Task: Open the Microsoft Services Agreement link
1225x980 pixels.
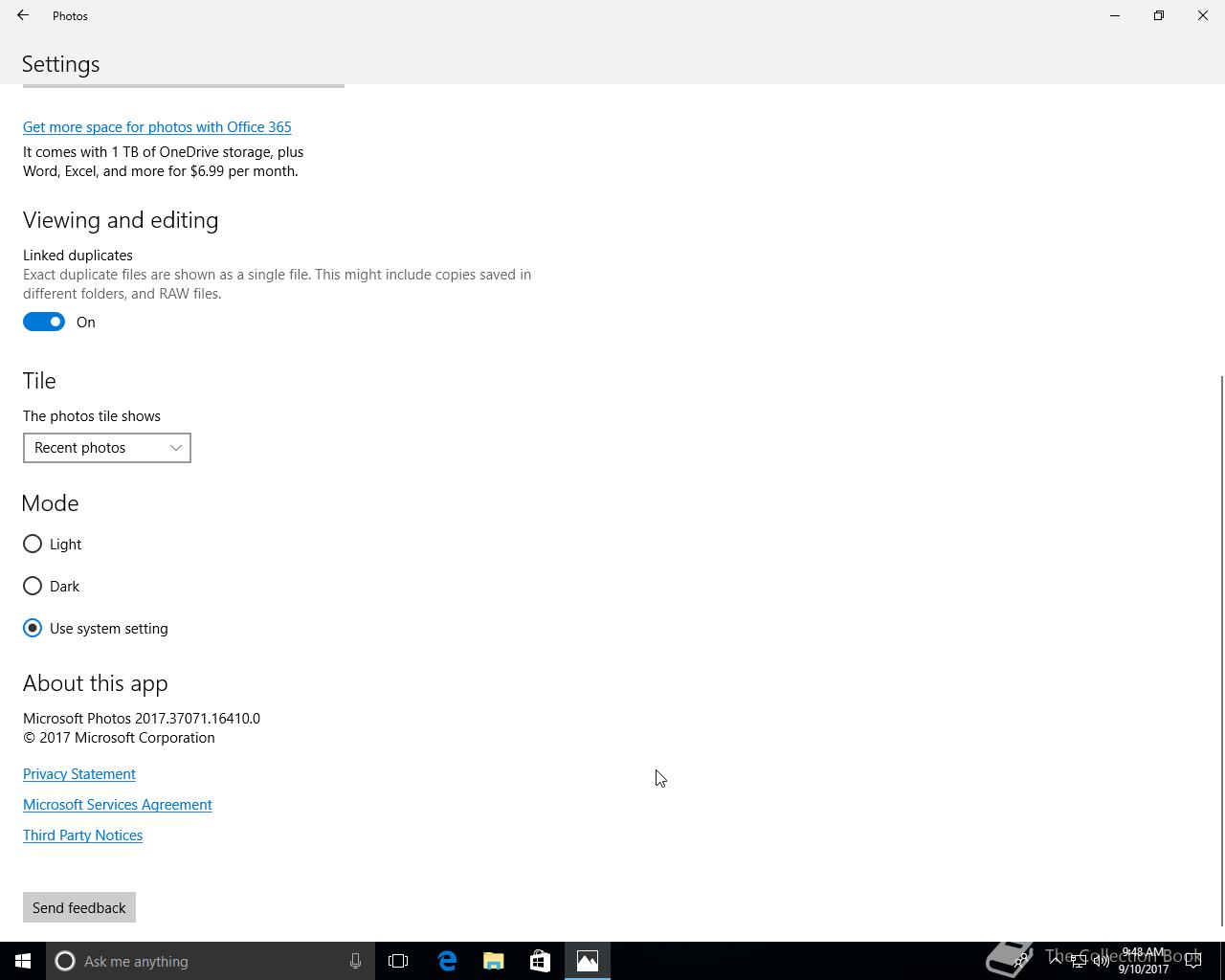Action: [118, 804]
